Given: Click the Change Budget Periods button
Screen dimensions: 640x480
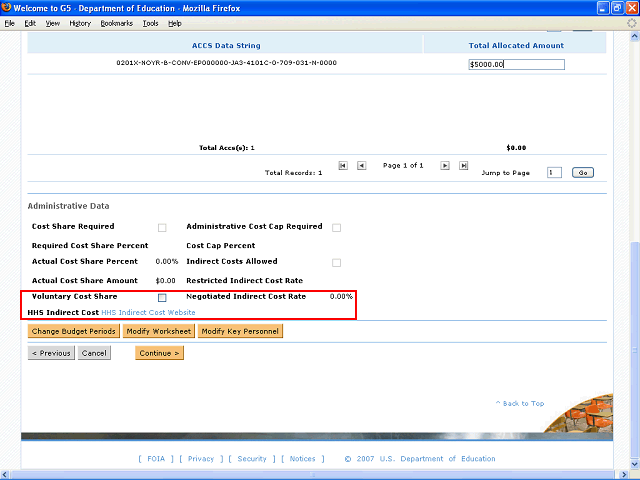Looking at the screenshot, I should tap(74, 331).
